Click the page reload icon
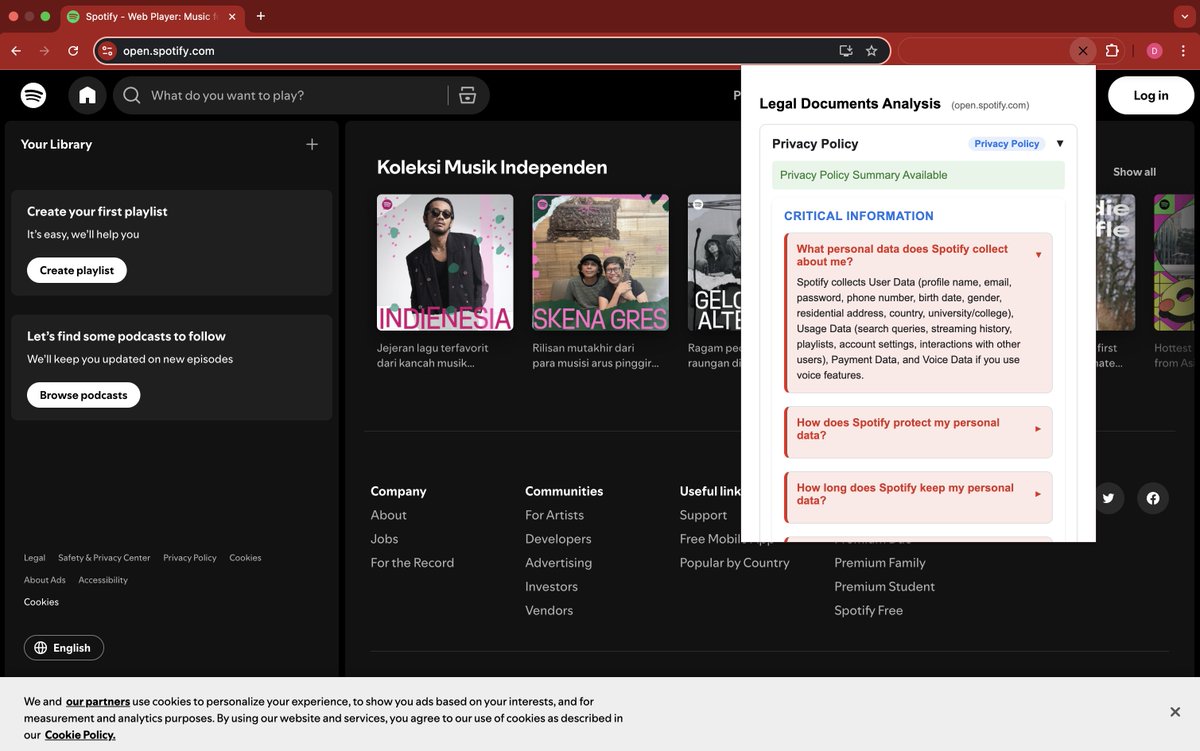Image resolution: width=1200 pixels, height=751 pixels. [72, 50]
